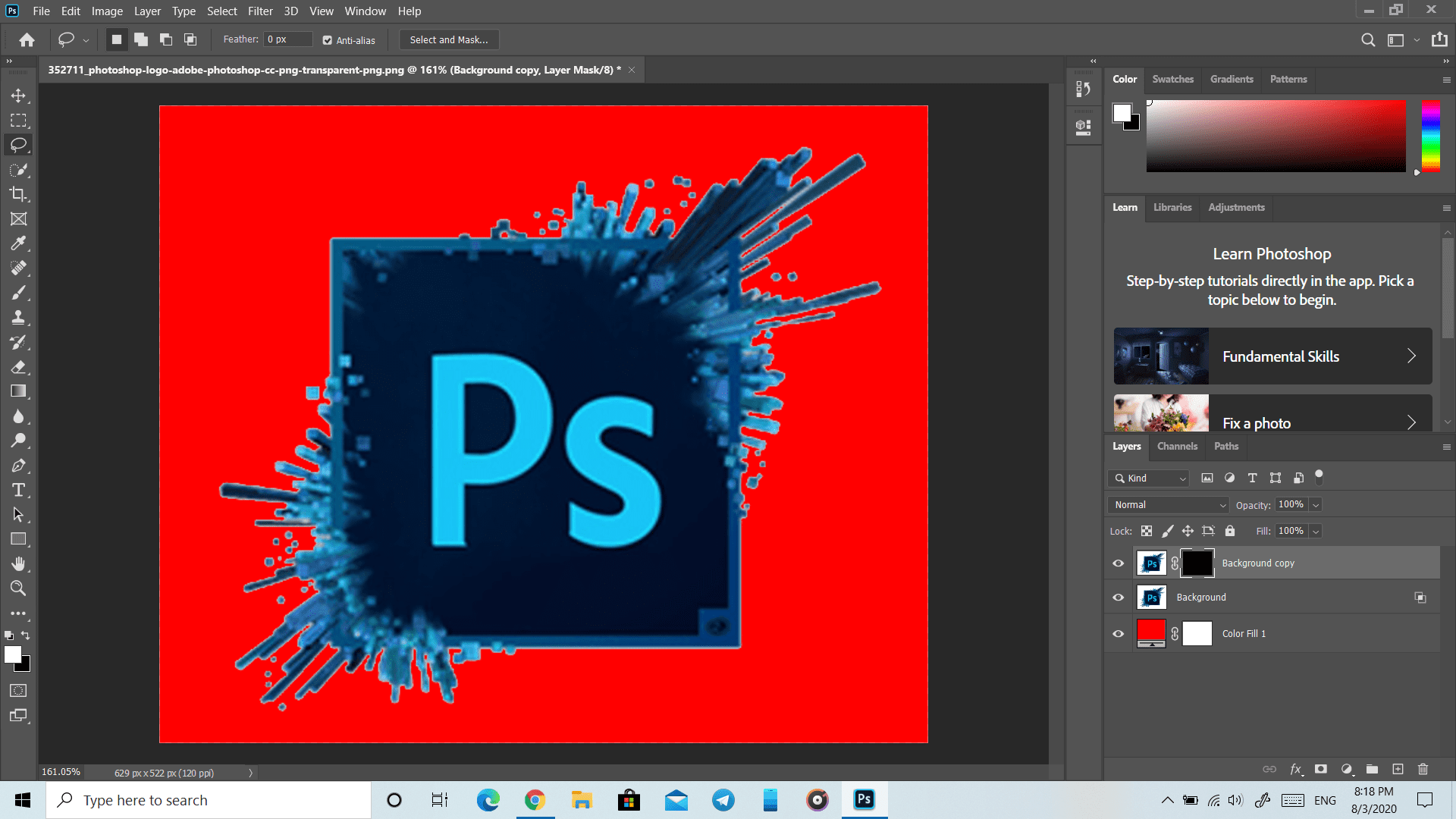Viewport: 1456px width, 819px height.
Task: Select the Horizontal Type tool
Action: pyautogui.click(x=18, y=490)
